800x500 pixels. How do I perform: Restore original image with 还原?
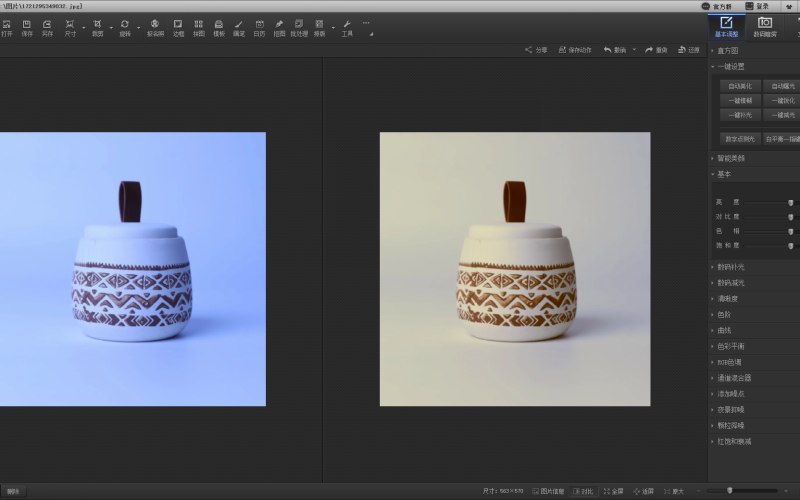tap(689, 50)
